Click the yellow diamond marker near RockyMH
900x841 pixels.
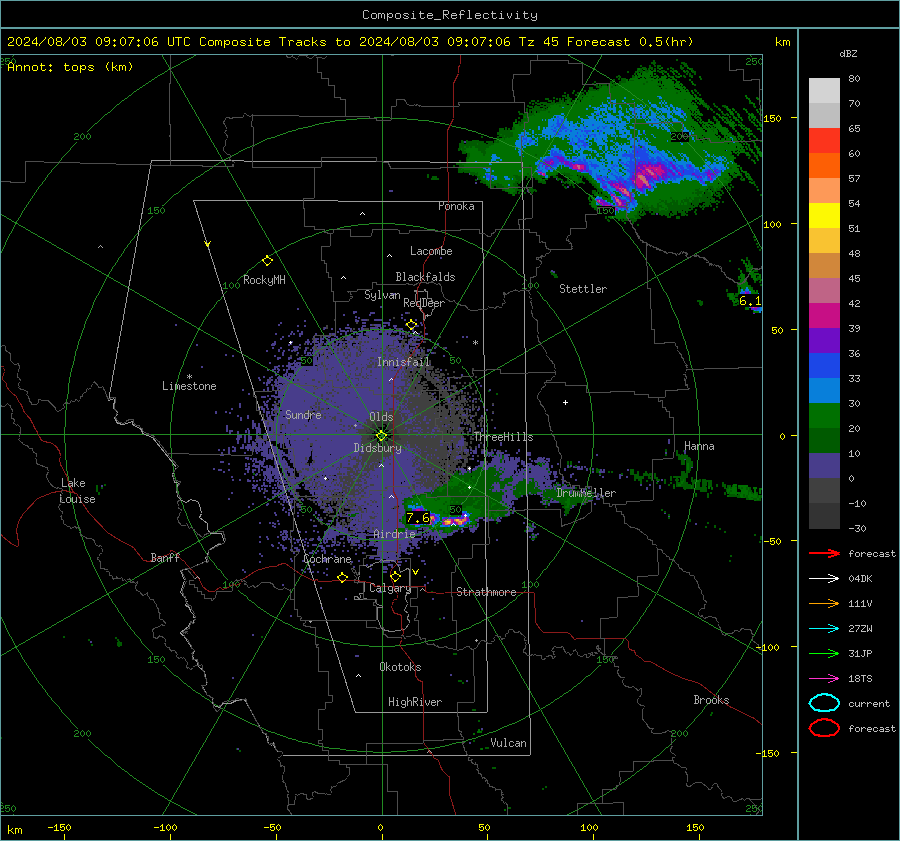(x=267, y=261)
